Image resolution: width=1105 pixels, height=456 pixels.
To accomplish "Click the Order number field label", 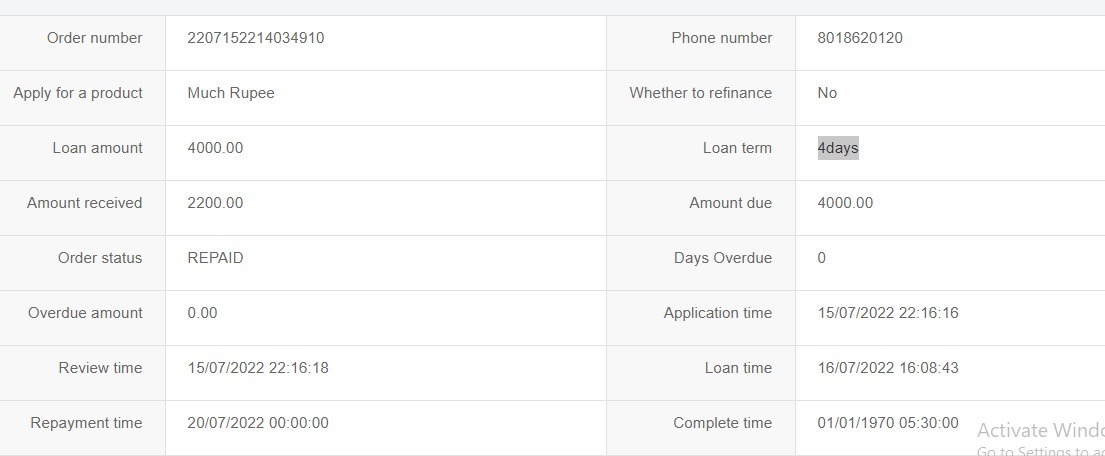I will 95,38.
